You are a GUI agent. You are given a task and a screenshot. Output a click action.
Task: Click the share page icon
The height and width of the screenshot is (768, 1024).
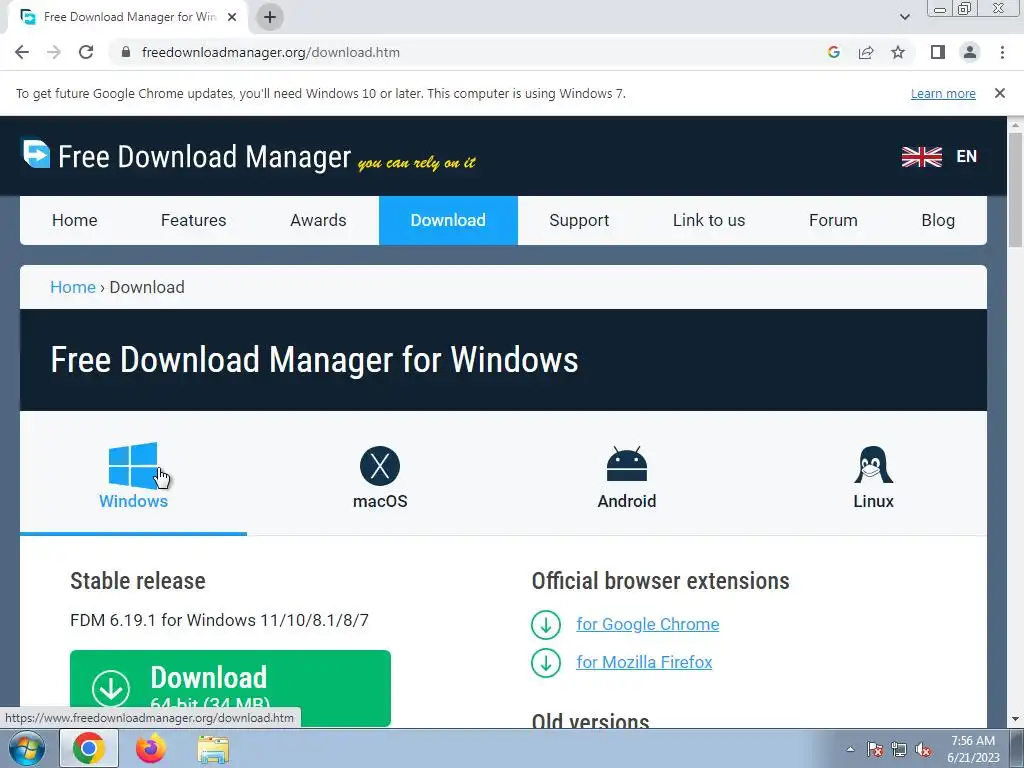click(866, 52)
